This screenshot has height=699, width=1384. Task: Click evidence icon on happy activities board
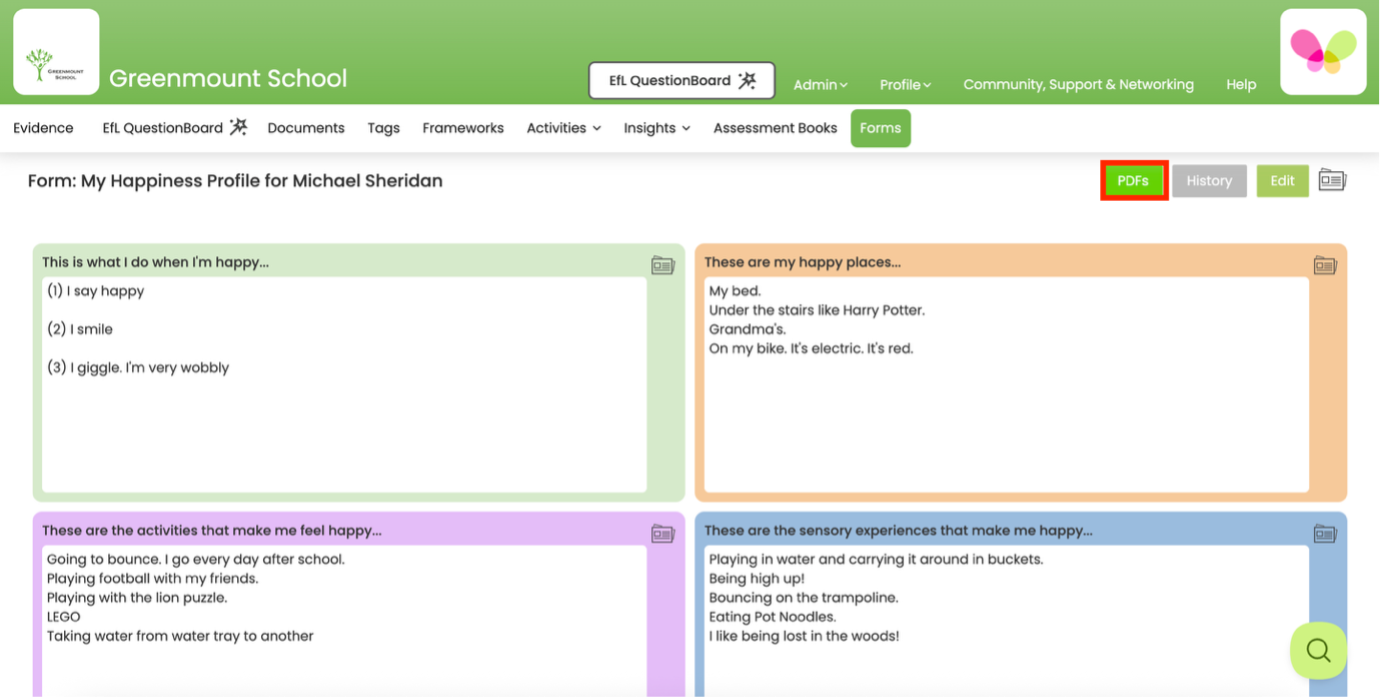click(663, 533)
